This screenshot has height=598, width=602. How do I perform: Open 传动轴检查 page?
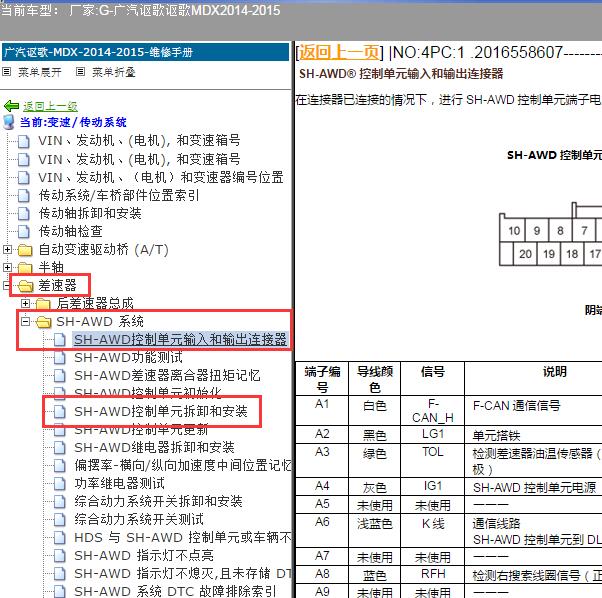tap(71, 231)
